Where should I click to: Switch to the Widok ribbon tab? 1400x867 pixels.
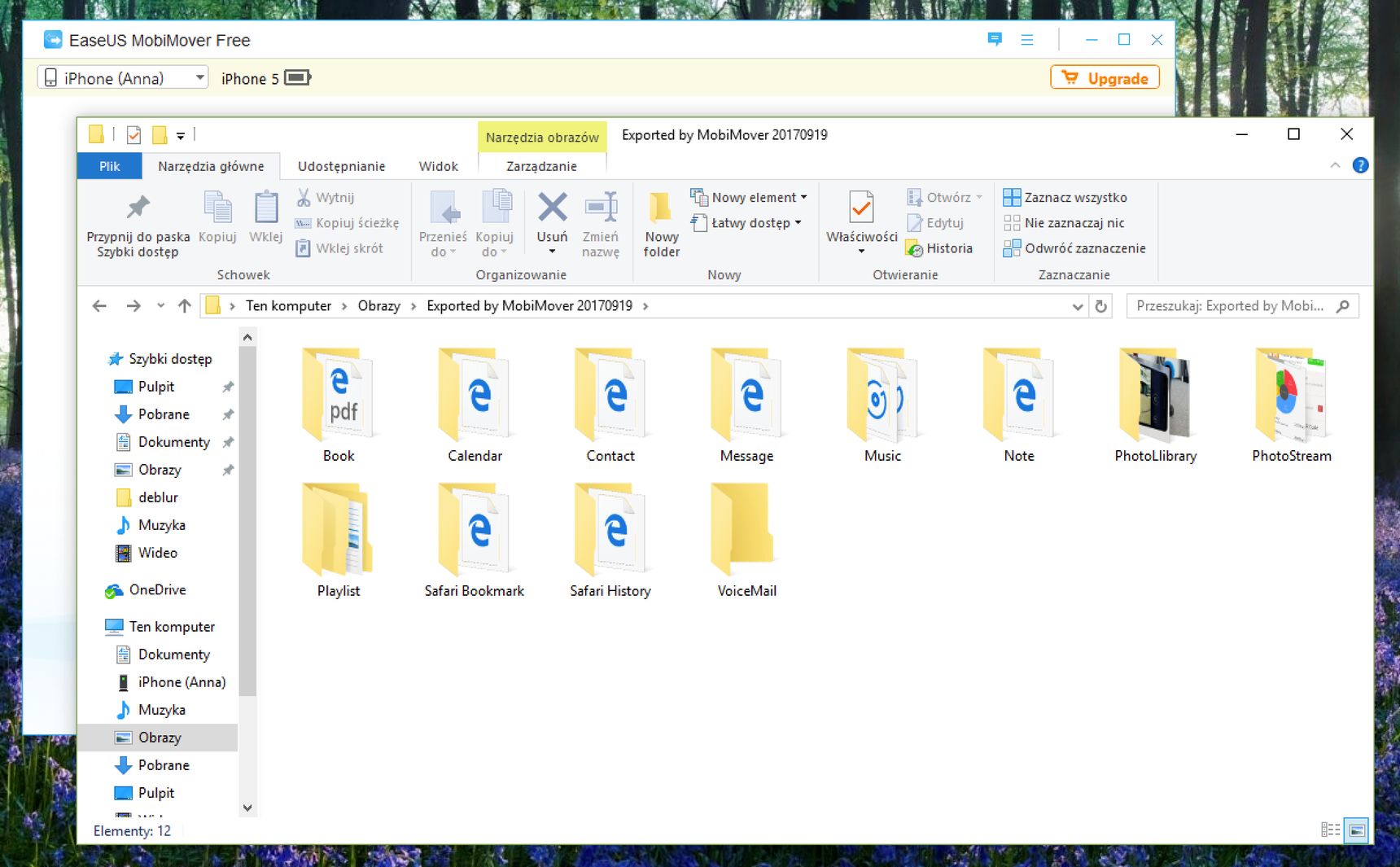(x=438, y=166)
